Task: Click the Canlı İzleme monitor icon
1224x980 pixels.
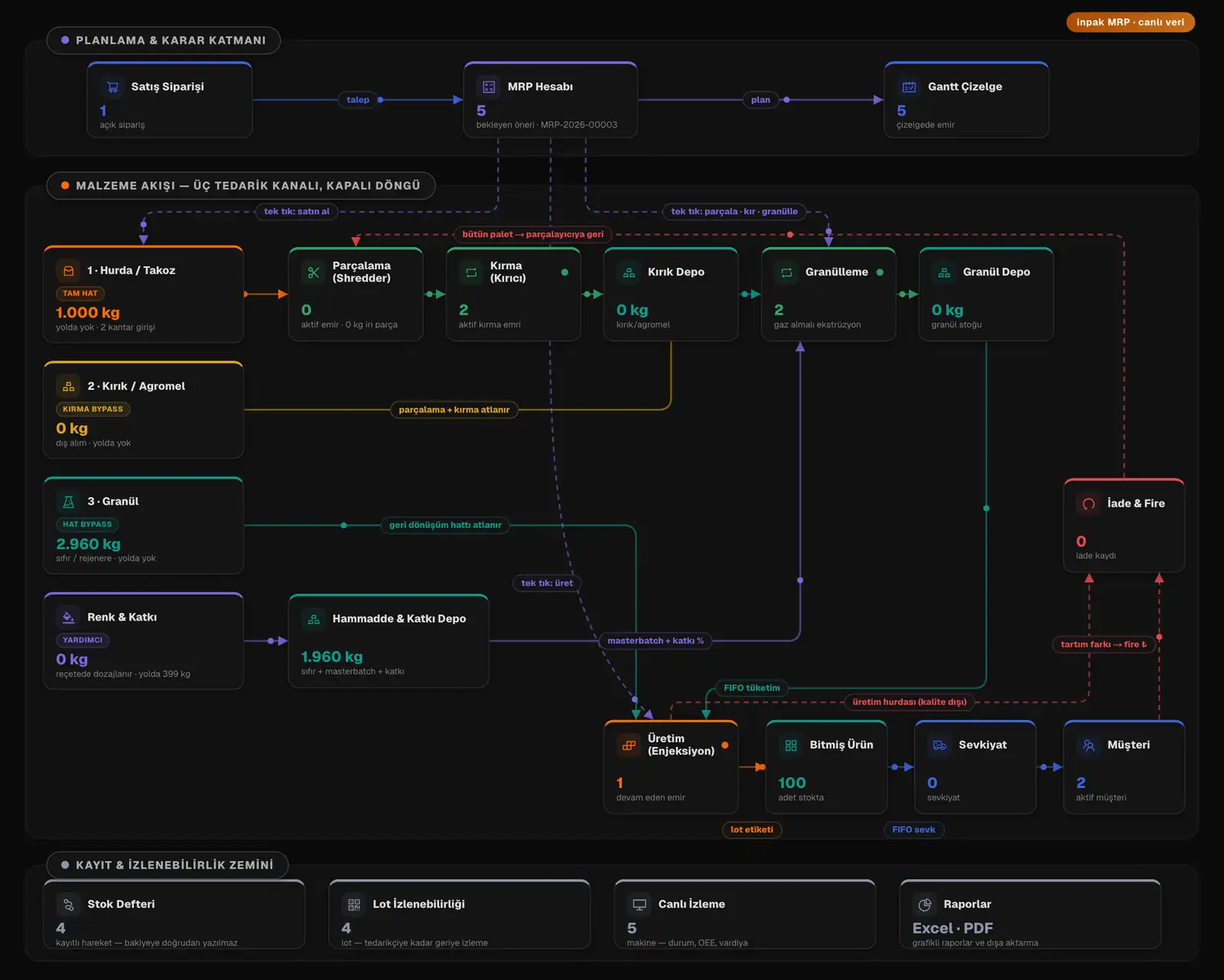Action: click(640, 905)
